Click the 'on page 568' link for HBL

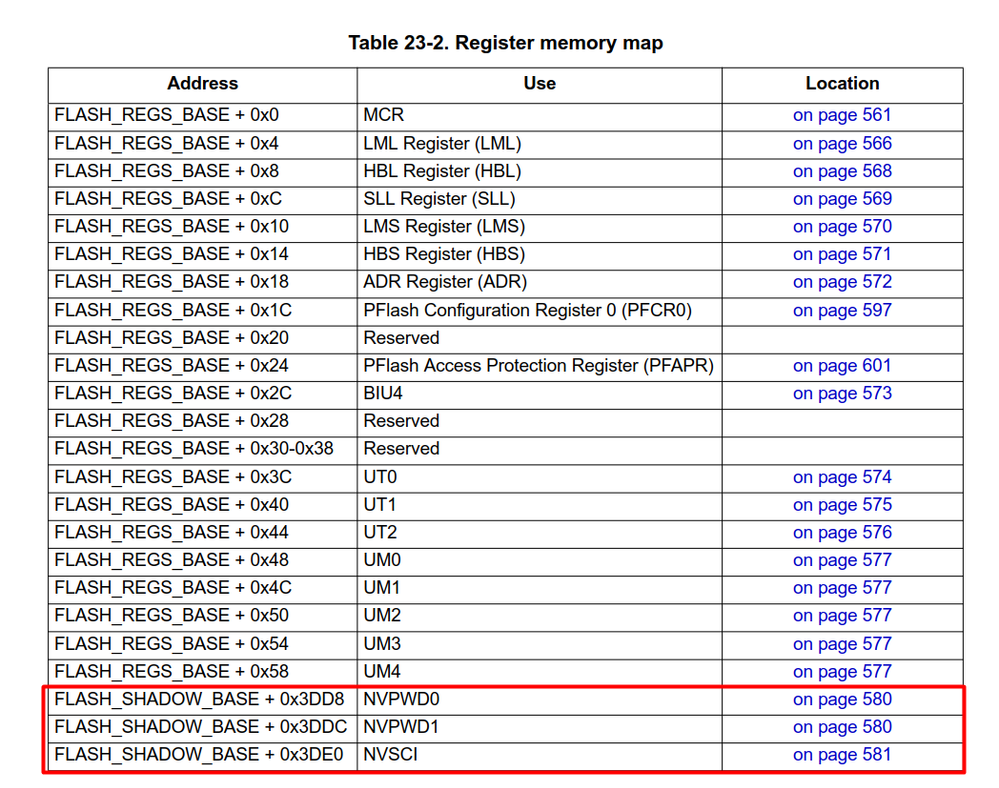tap(842, 171)
